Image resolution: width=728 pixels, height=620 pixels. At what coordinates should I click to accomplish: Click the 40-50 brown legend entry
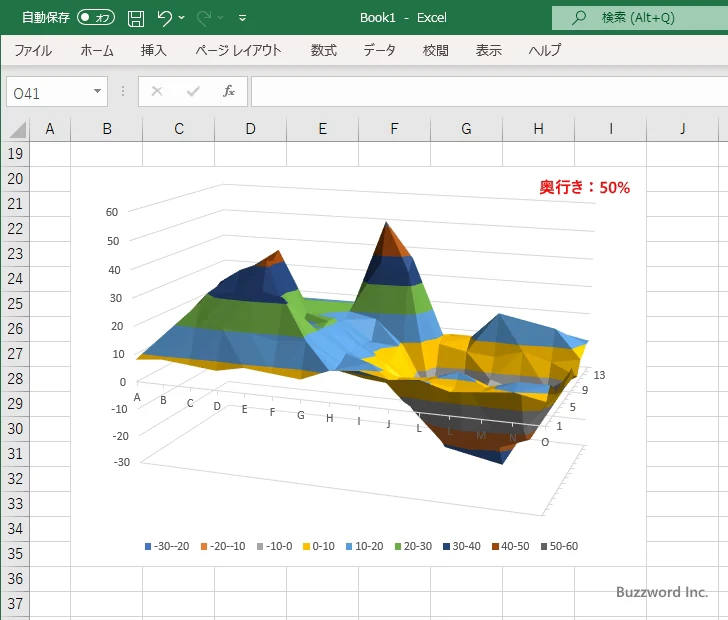[x=511, y=546]
